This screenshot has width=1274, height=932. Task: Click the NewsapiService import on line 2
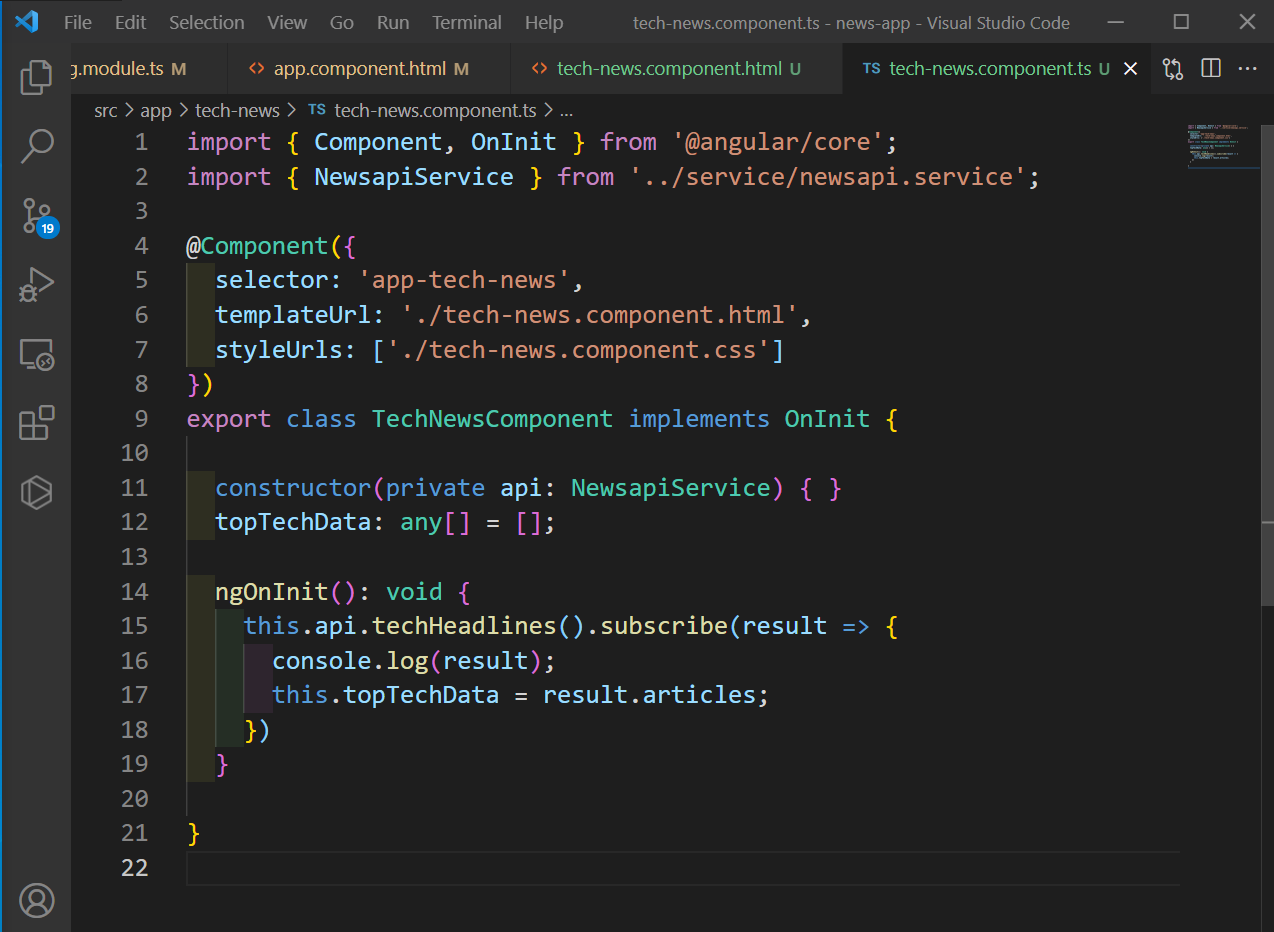[414, 177]
